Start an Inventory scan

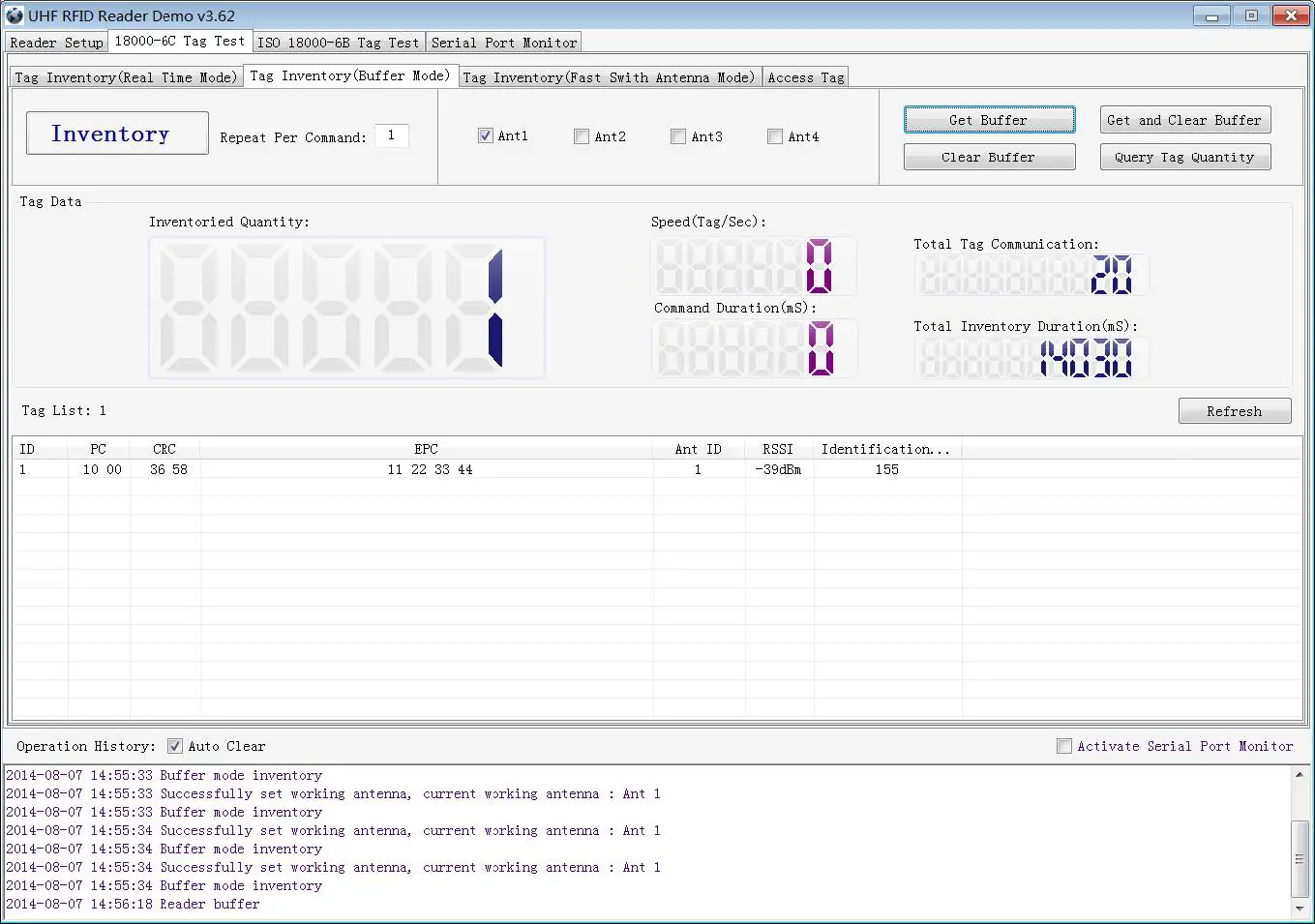115,133
